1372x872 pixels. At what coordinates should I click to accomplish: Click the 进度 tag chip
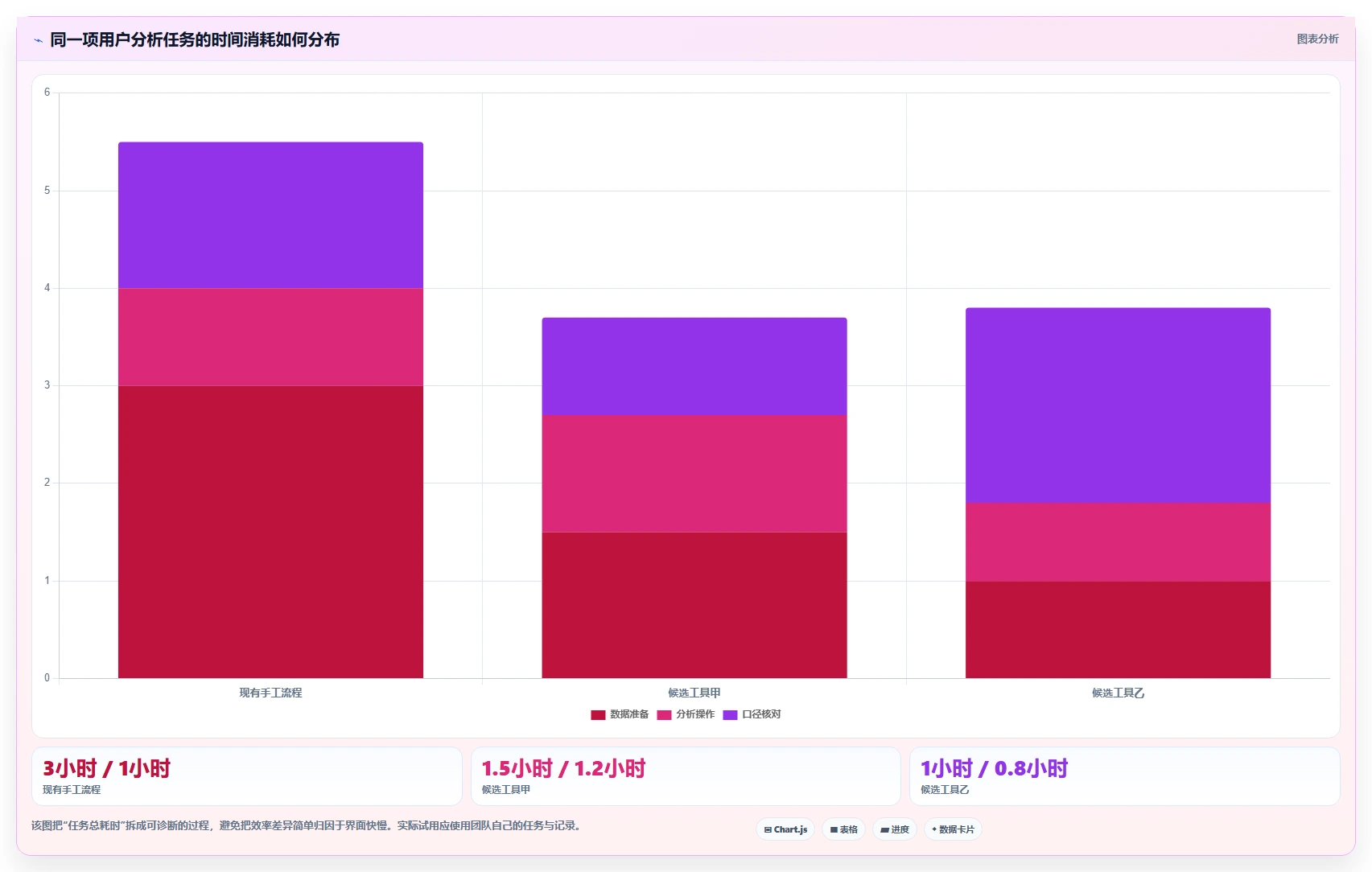click(895, 829)
